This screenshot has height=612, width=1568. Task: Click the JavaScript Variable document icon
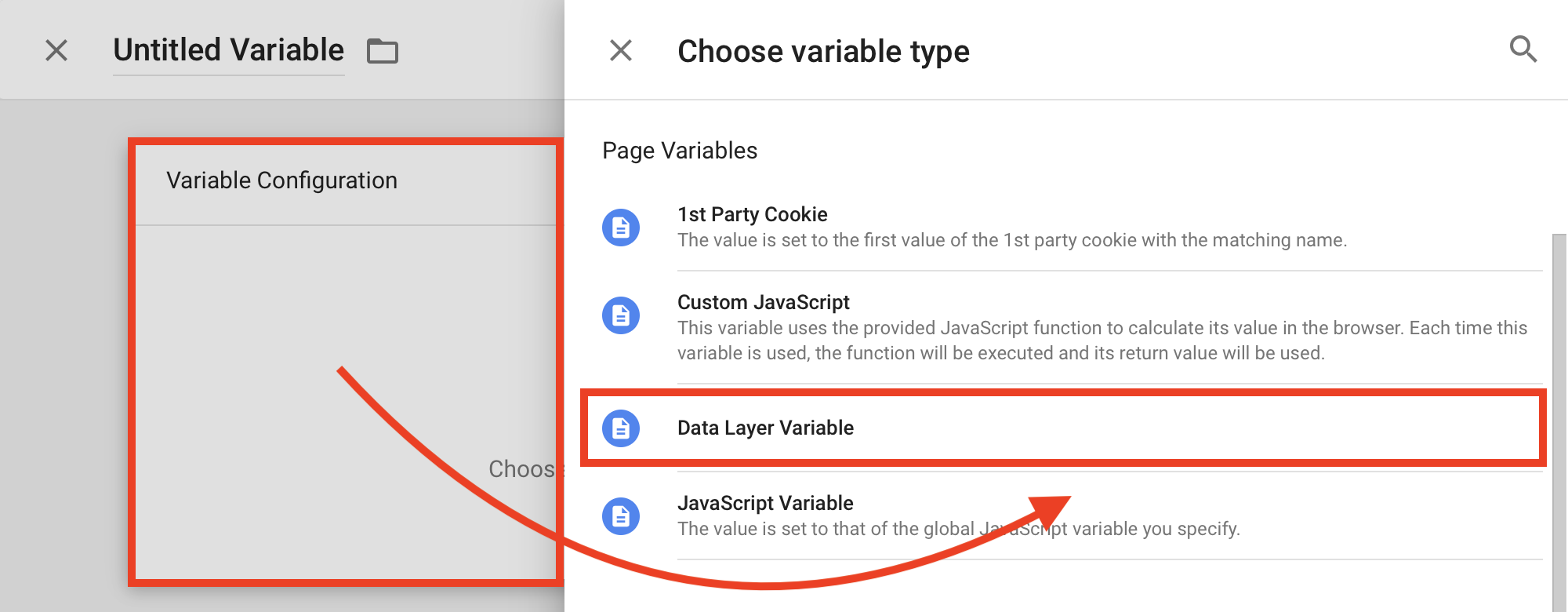click(621, 516)
